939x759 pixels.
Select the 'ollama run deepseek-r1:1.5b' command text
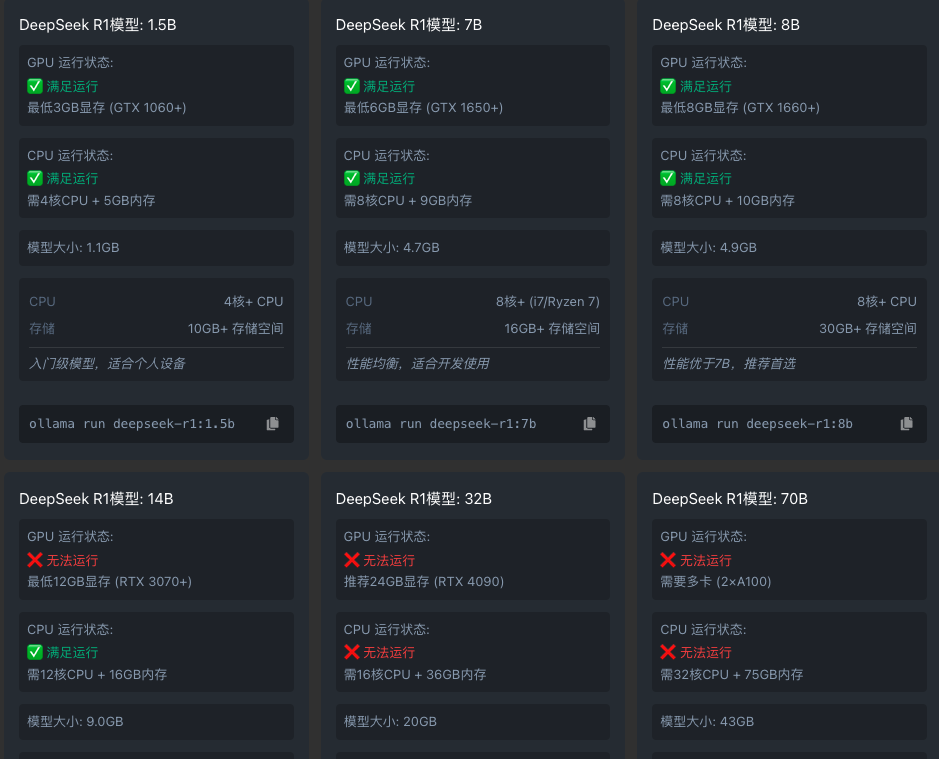(132, 424)
